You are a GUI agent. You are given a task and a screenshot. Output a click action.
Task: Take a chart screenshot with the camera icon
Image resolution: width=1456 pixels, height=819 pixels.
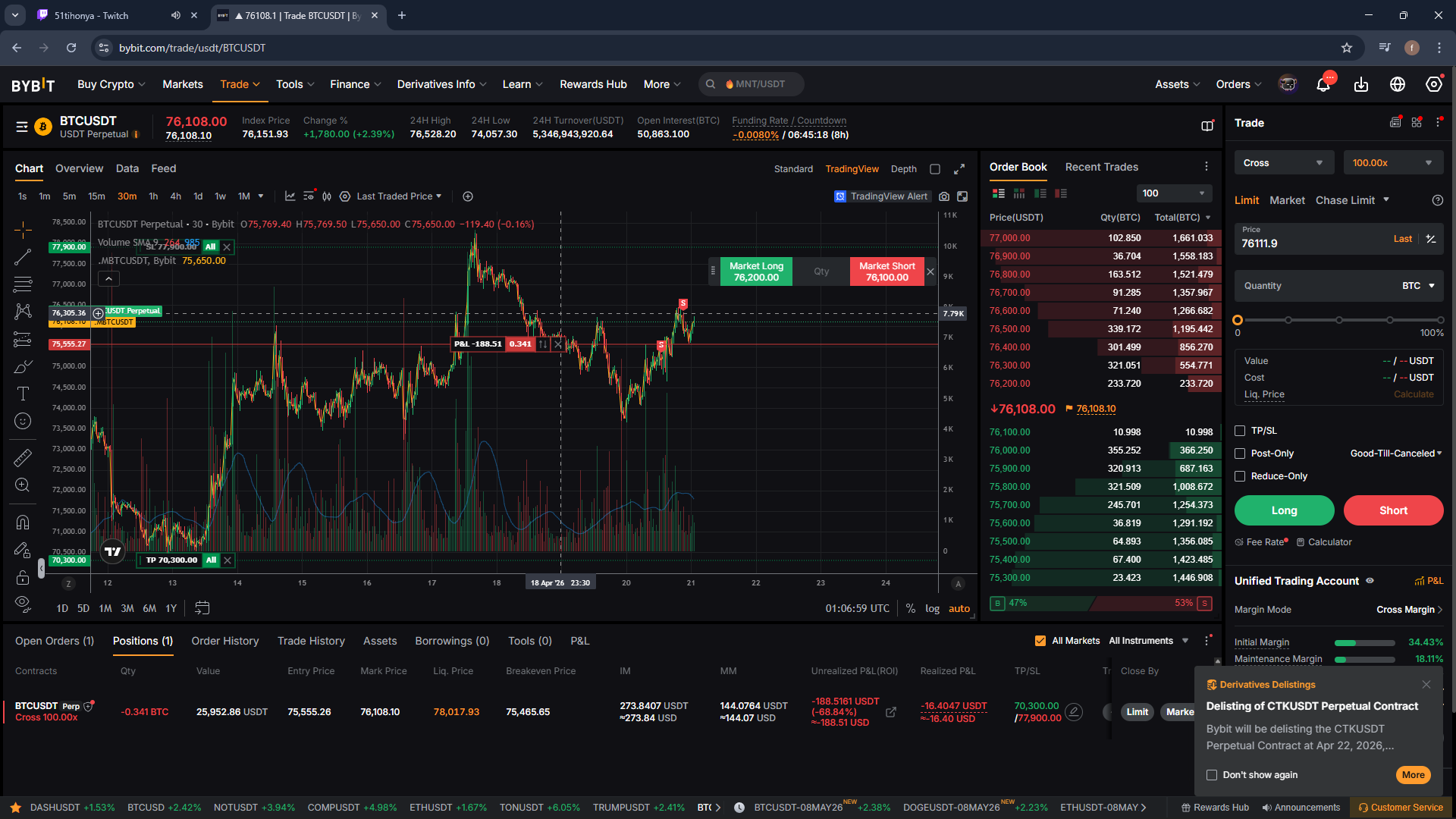click(944, 196)
